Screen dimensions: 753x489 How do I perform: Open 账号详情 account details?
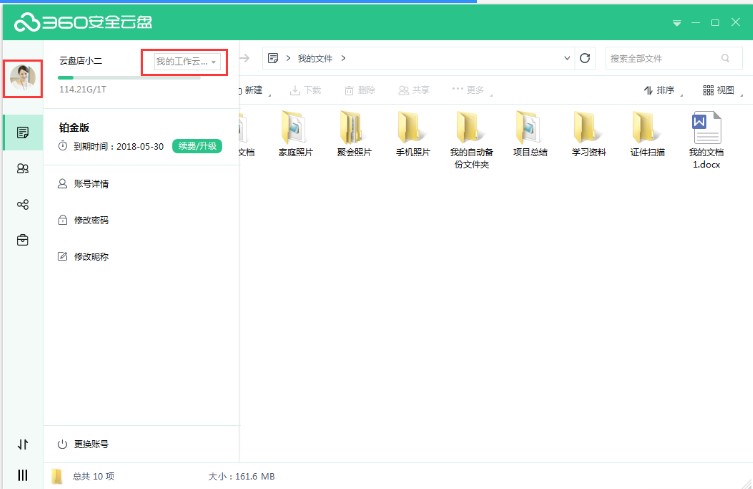[83, 184]
